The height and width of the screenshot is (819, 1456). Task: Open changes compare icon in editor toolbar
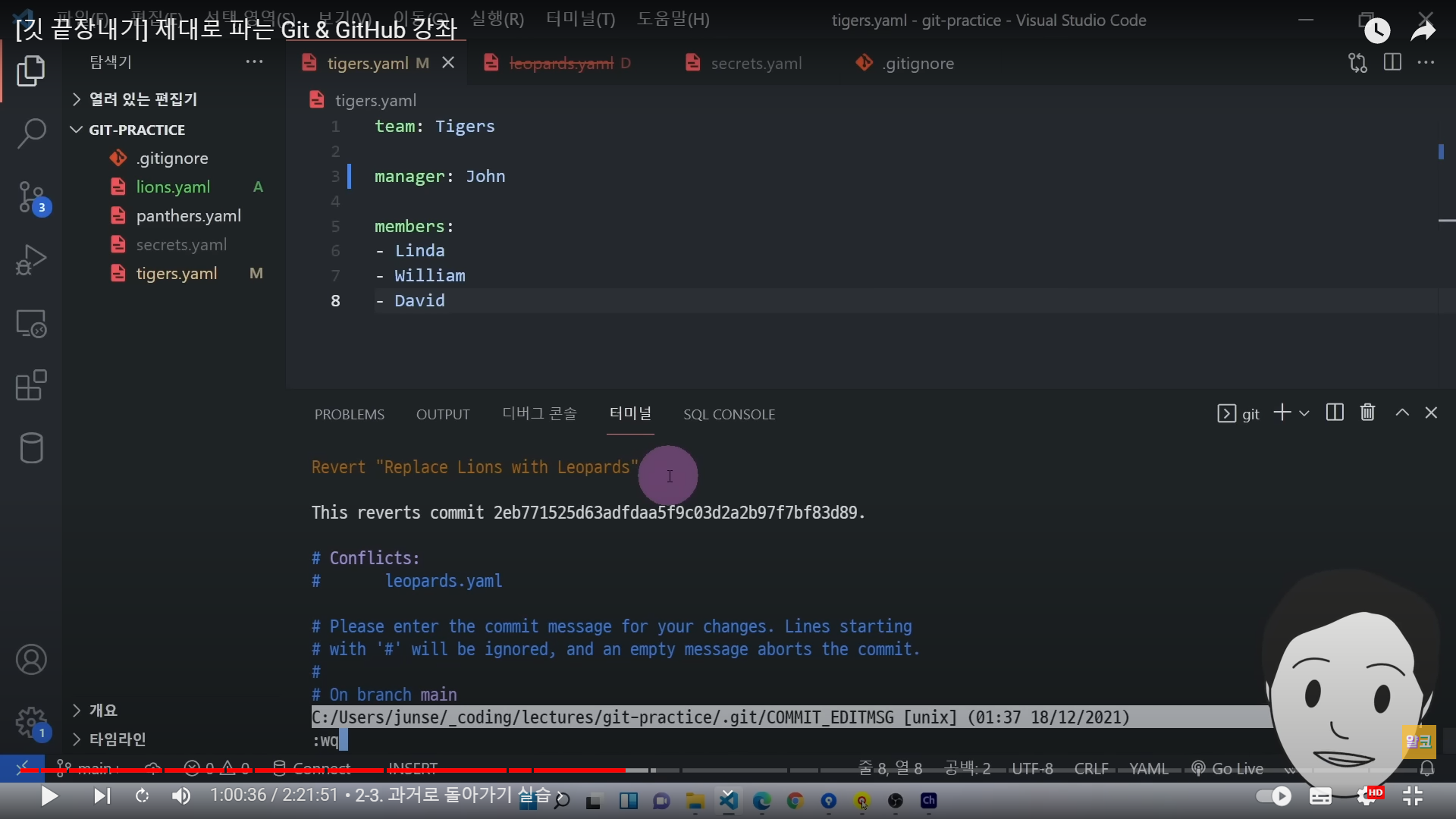[x=1357, y=63]
